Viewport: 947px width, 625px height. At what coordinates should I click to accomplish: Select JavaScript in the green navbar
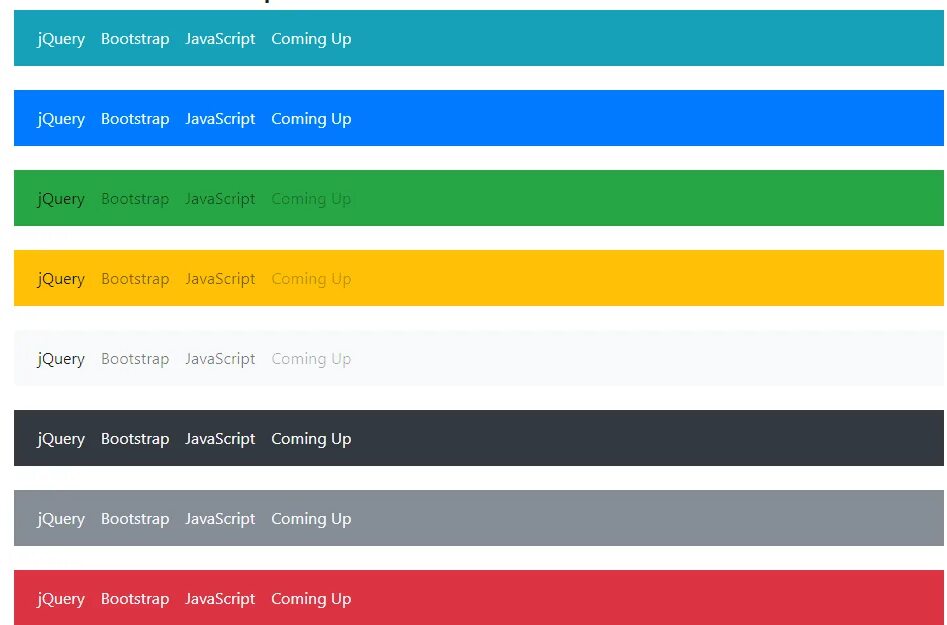click(220, 199)
